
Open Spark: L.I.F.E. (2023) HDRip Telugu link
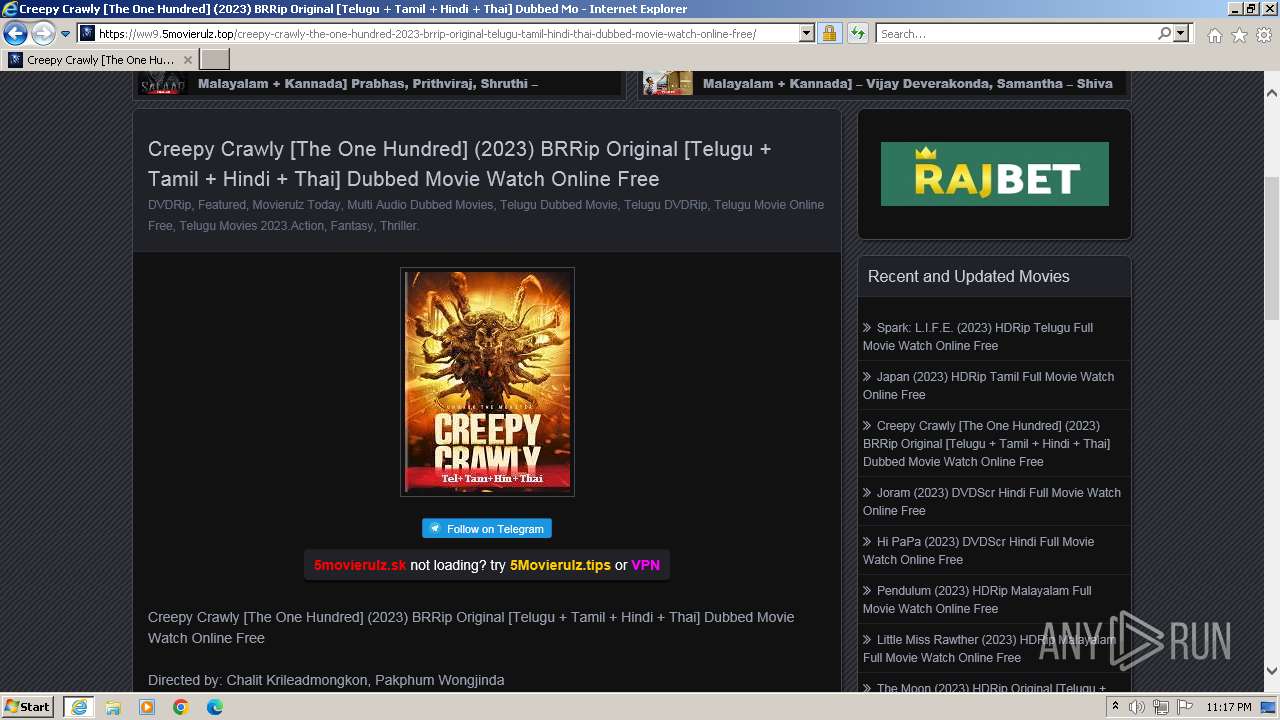978,336
